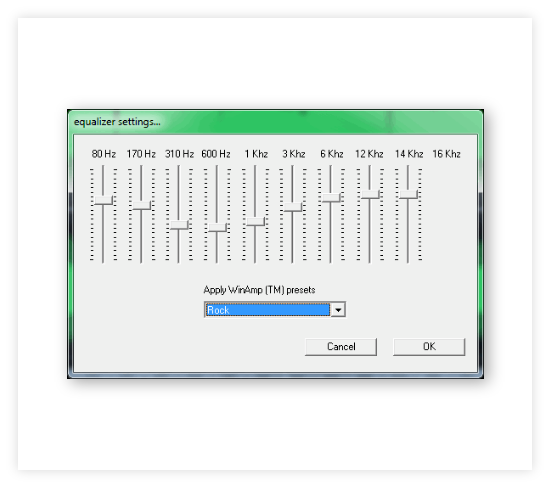Click the 80 Hz slider handle
550x488 pixels.
tap(103, 200)
